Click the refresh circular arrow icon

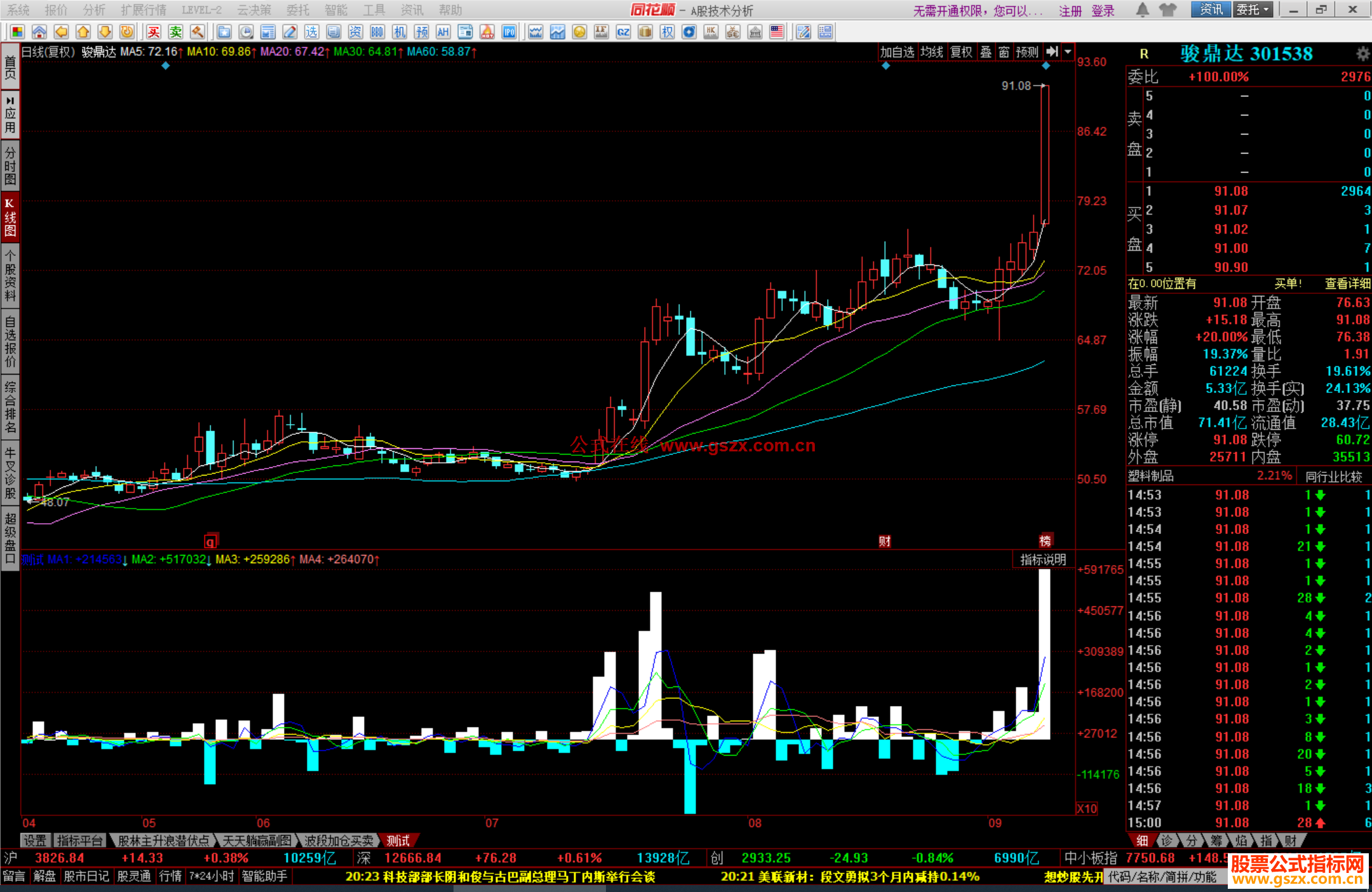pyautogui.click(x=127, y=32)
